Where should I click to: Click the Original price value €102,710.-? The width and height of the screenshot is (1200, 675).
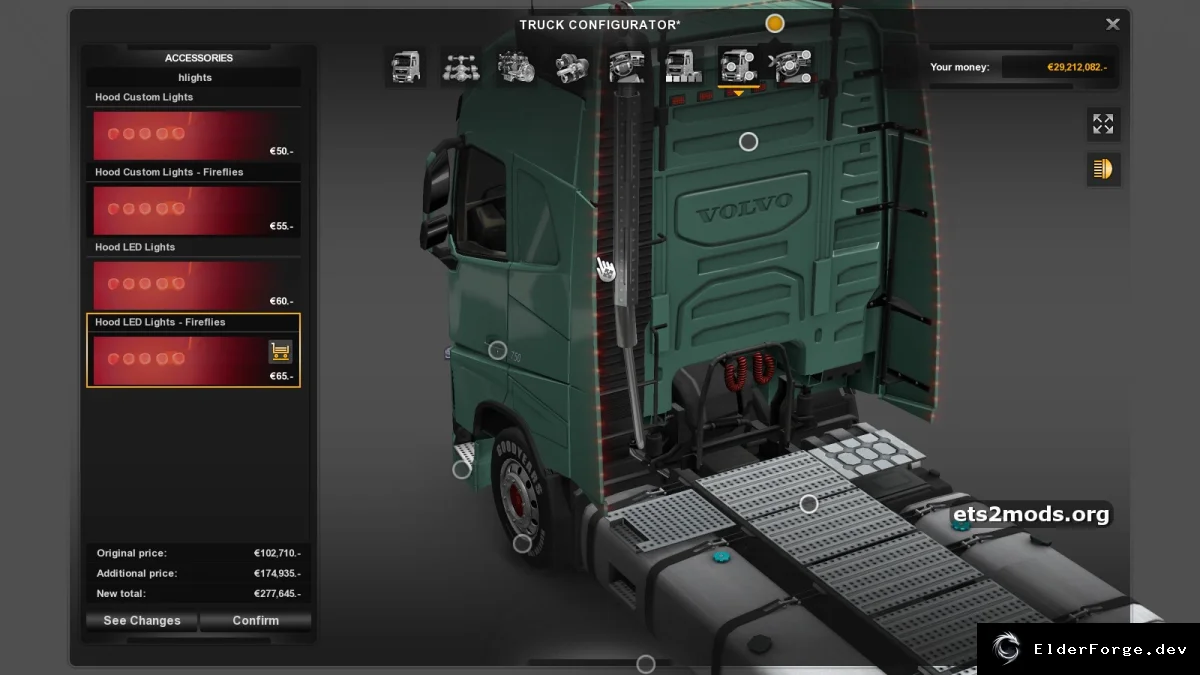[x=277, y=553]
